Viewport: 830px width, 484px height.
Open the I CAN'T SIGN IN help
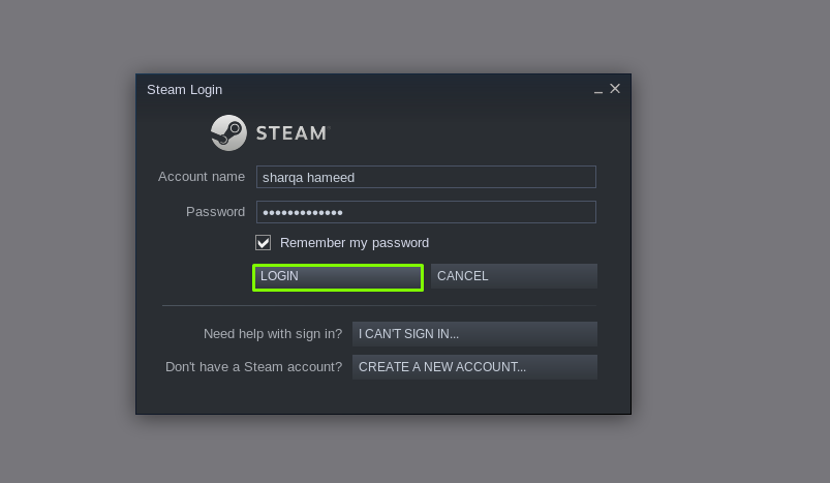(475, 334)
